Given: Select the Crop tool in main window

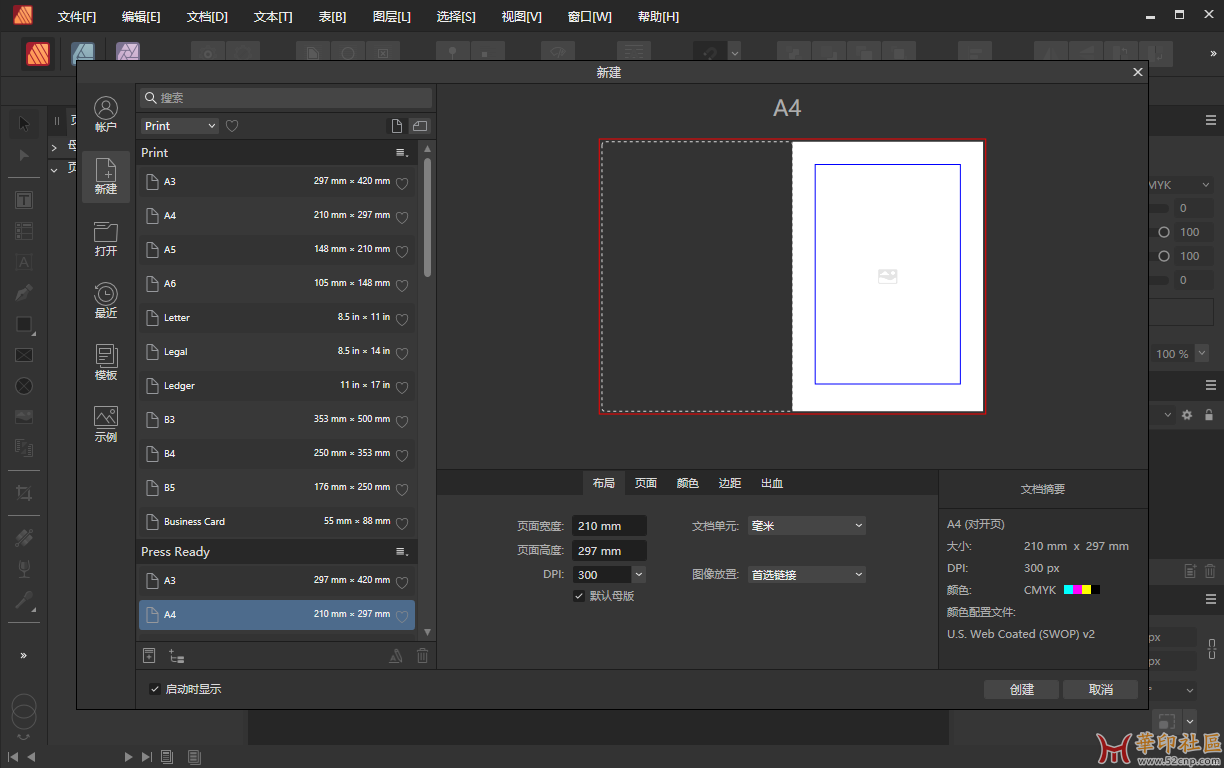Looking at the screenshot, I should (x=24, y=493).
